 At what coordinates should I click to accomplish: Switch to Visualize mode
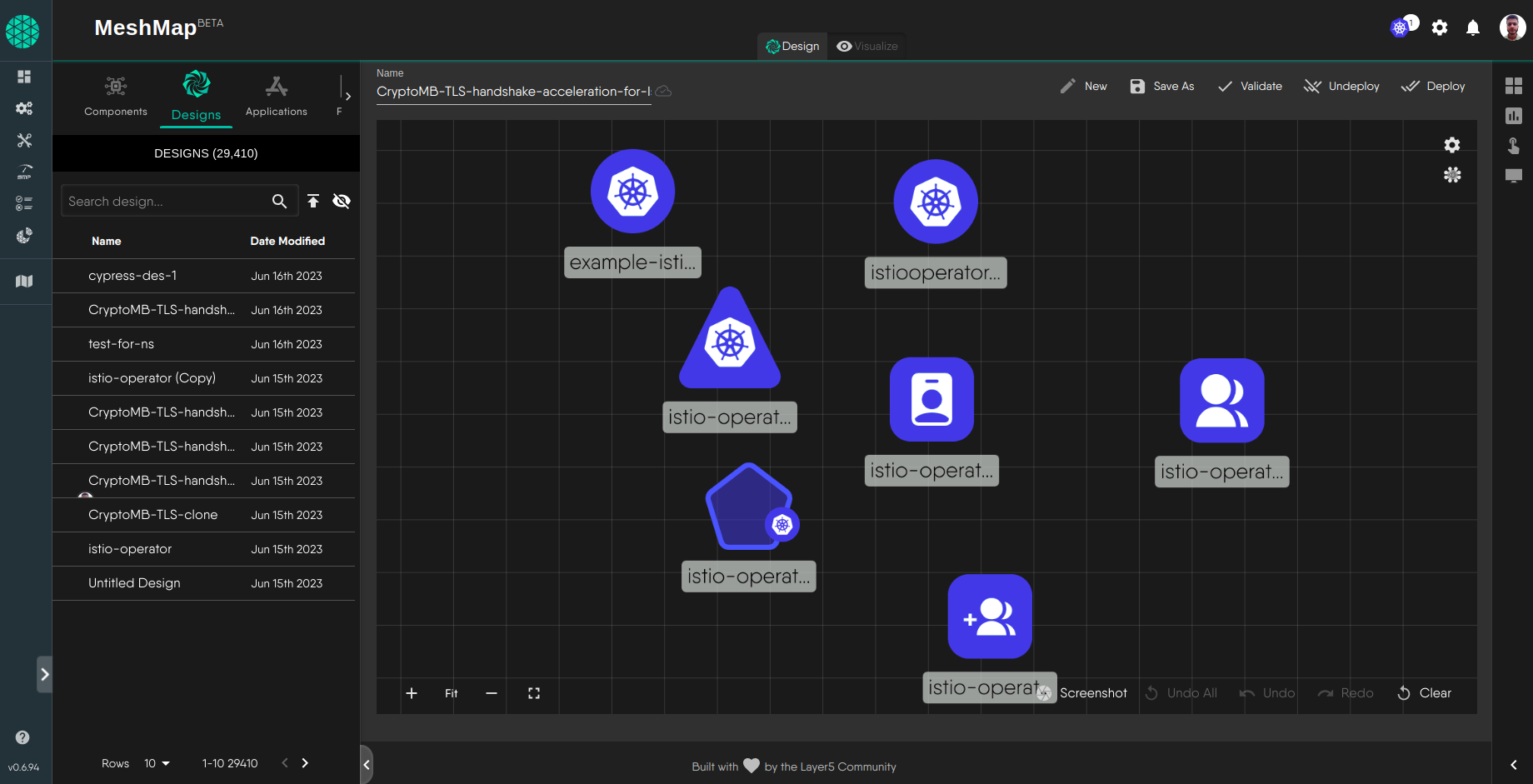[867, 47]
